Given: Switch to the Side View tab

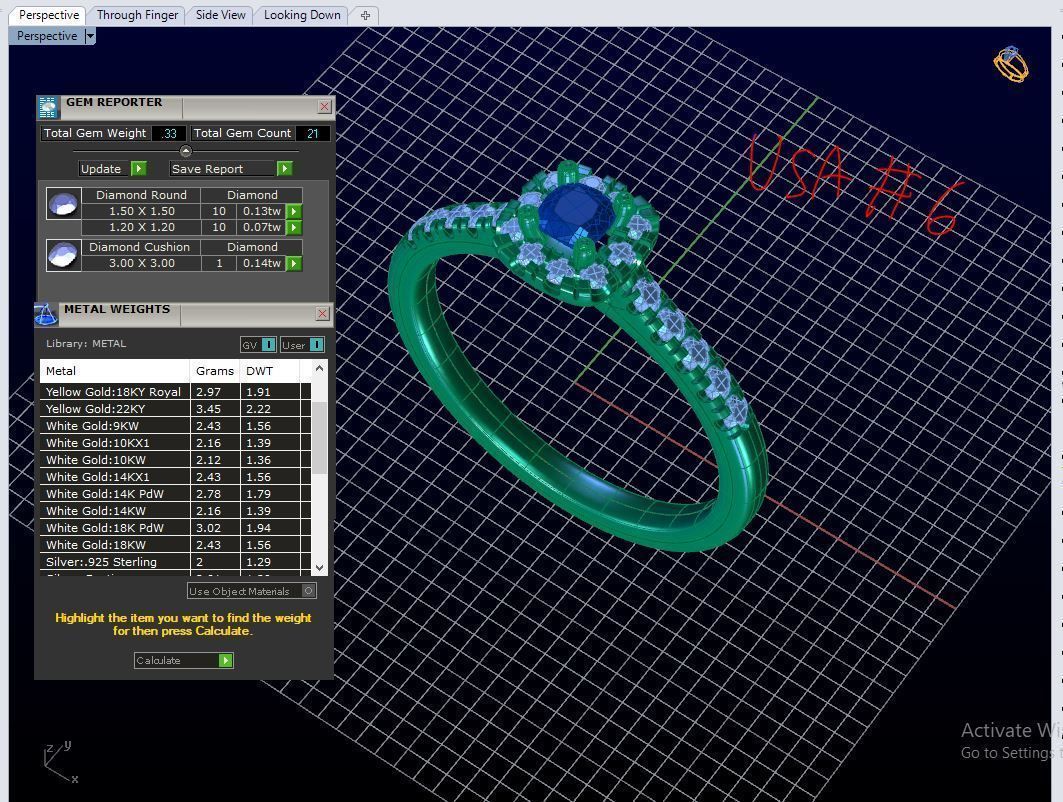Looking at the screenshot, I should click(x=220, y=15).
